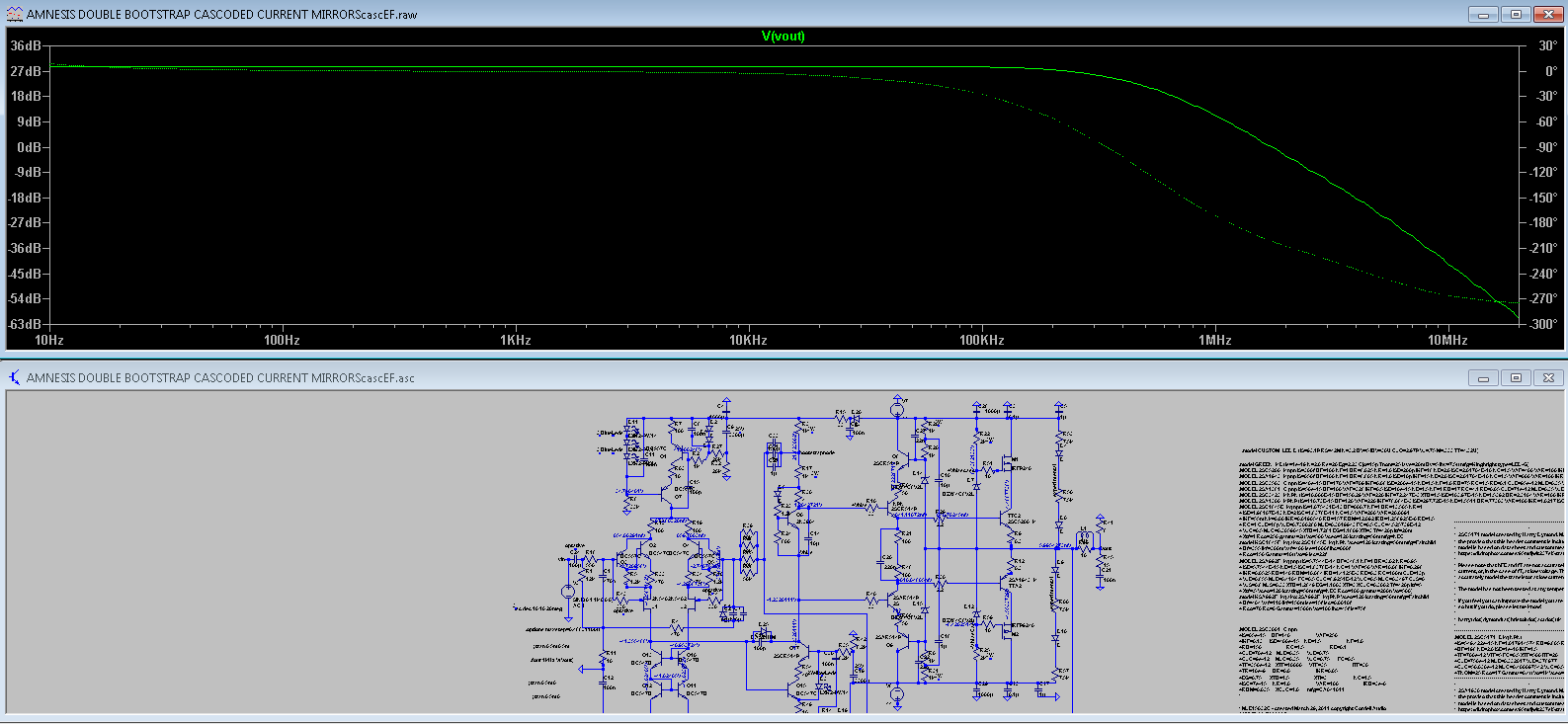Click the 30° phase axis label

click(1547, 46)
